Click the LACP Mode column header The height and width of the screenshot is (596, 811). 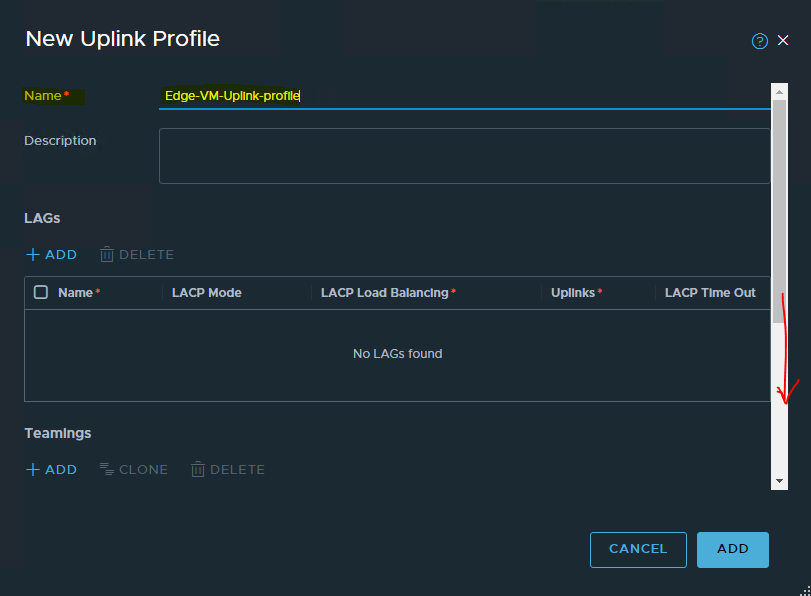pyautogui.click(x=206, y=293)
